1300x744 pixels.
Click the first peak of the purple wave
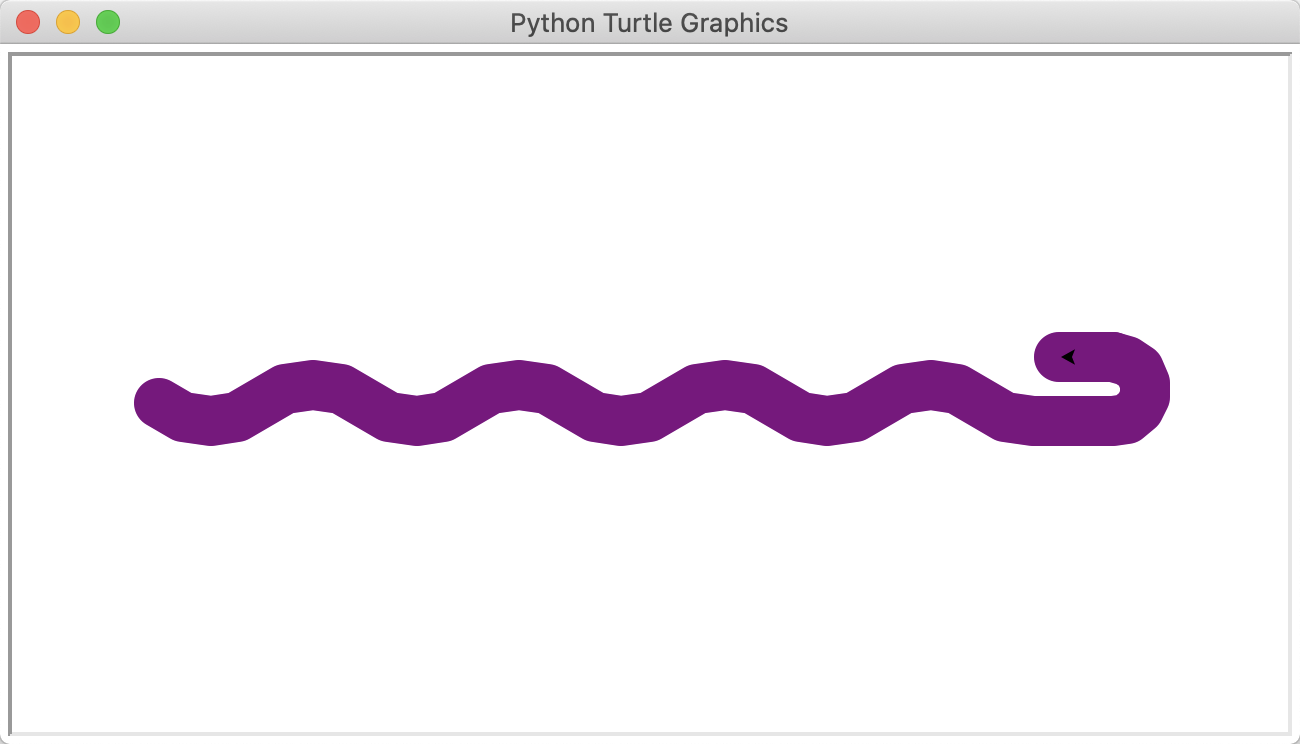pos(313,385)
